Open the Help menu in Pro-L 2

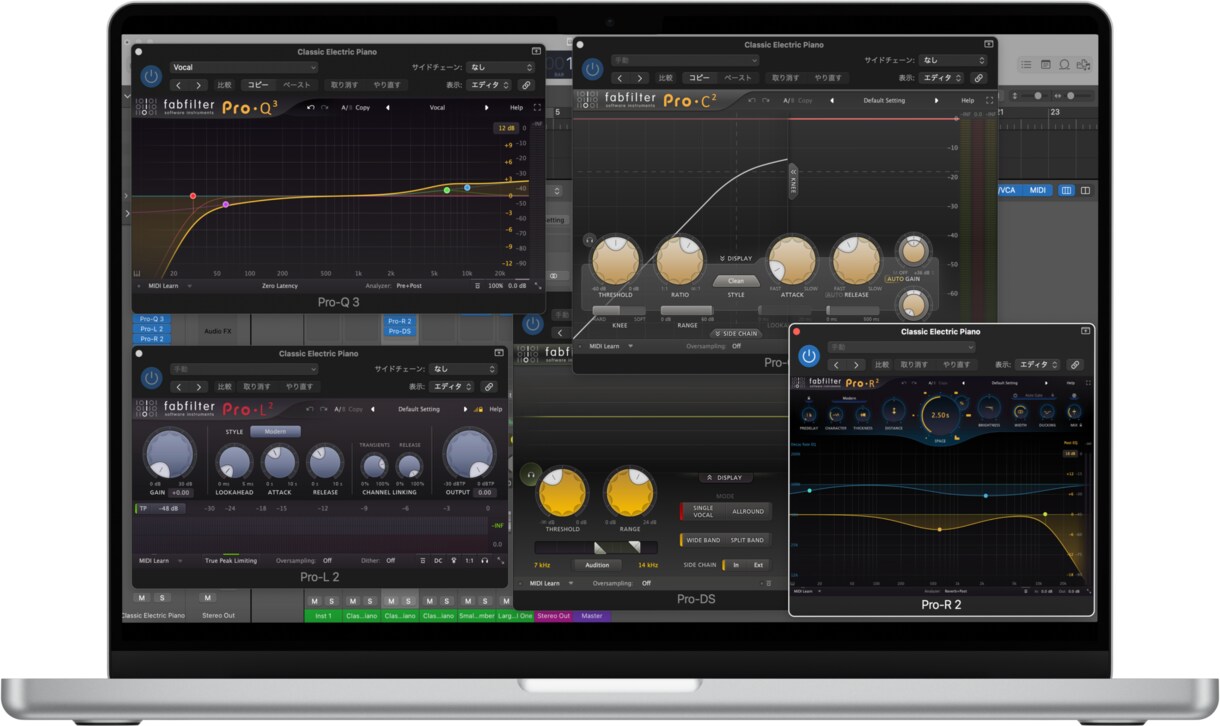tap(496, 409)
